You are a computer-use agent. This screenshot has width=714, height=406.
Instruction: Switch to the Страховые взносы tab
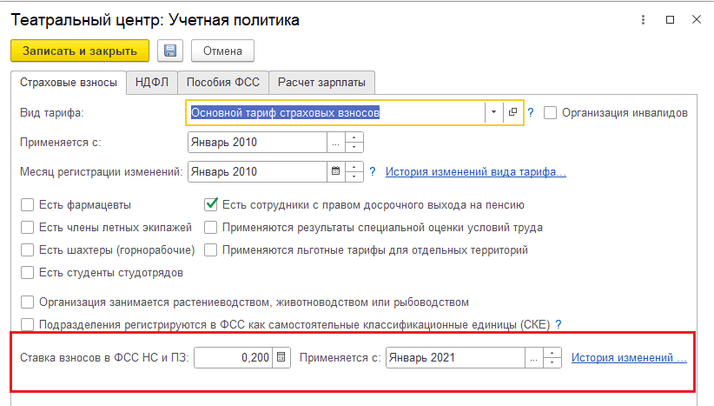click(x=68, y=82)
